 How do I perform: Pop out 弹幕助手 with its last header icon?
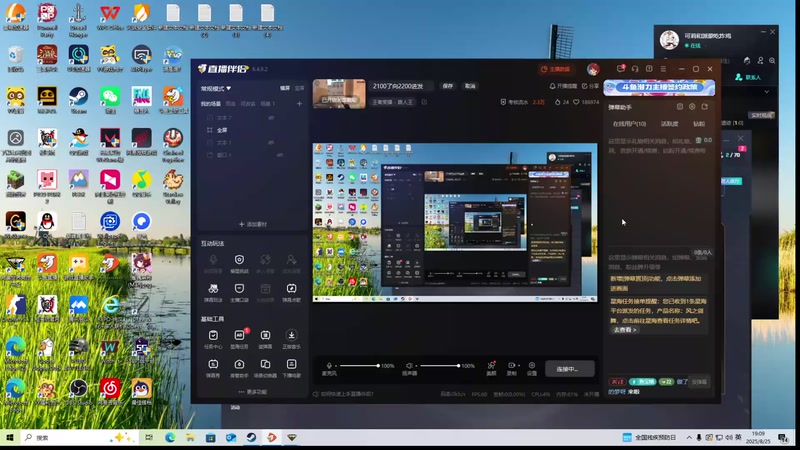(x=705, y=107)
